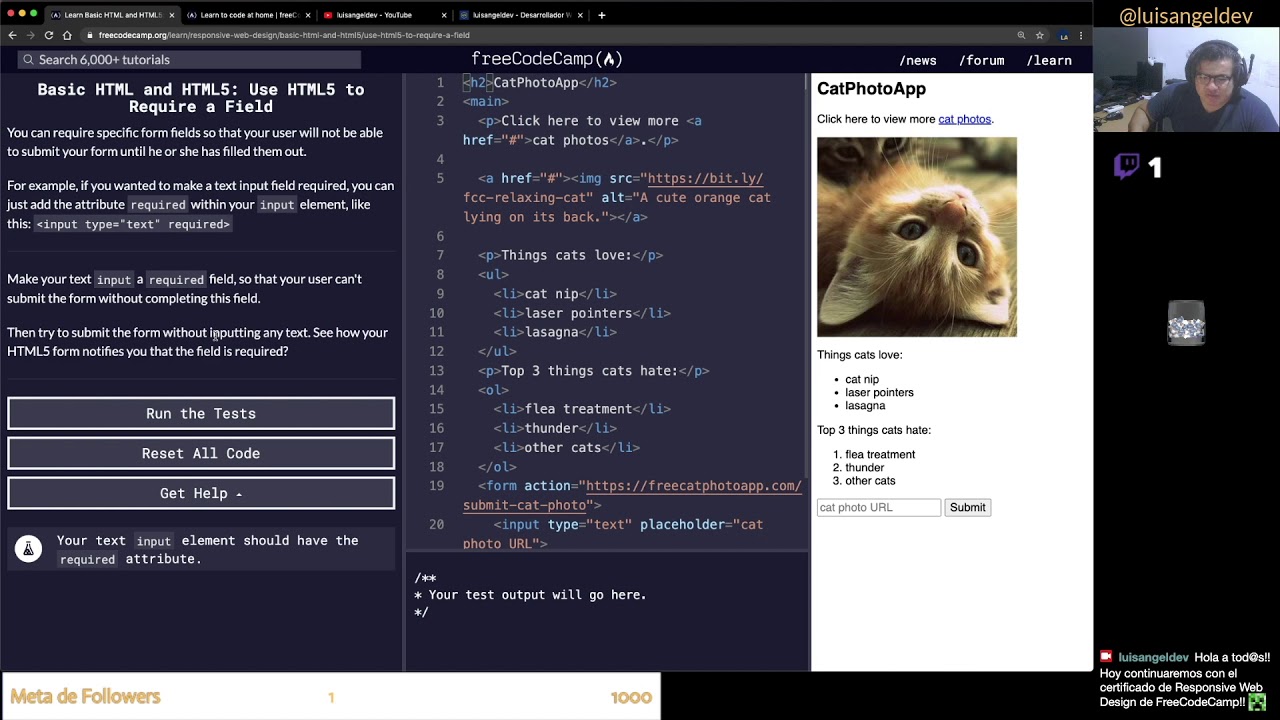Click Reset All Code button
This screenshot has height=720, width=1280.
[201, 453]
